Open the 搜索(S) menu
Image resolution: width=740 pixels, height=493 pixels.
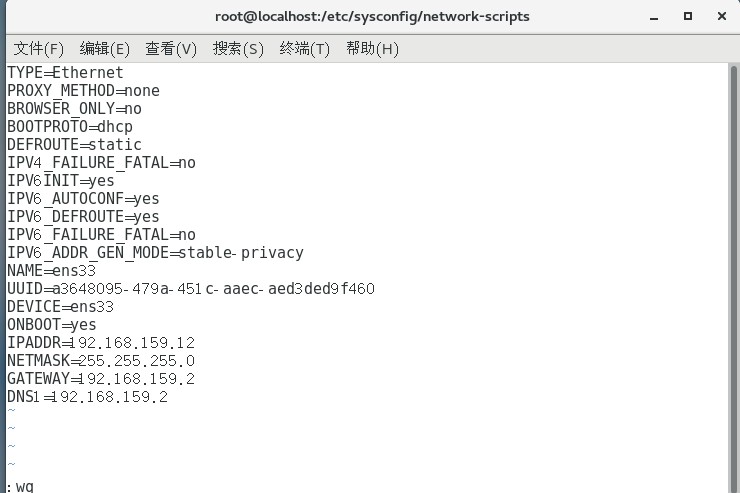pyautogui.click(x=238, y=48)
